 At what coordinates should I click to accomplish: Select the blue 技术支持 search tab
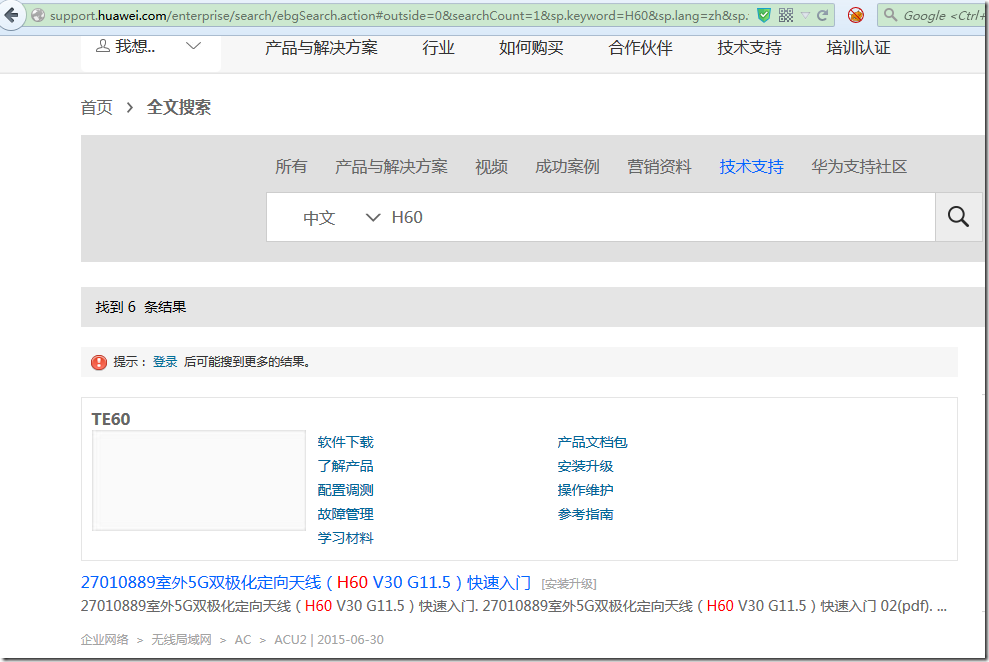coord(751,166)
